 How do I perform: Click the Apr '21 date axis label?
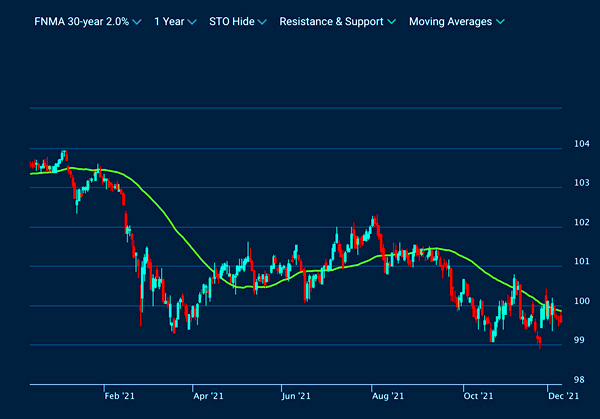coord(207,396)
